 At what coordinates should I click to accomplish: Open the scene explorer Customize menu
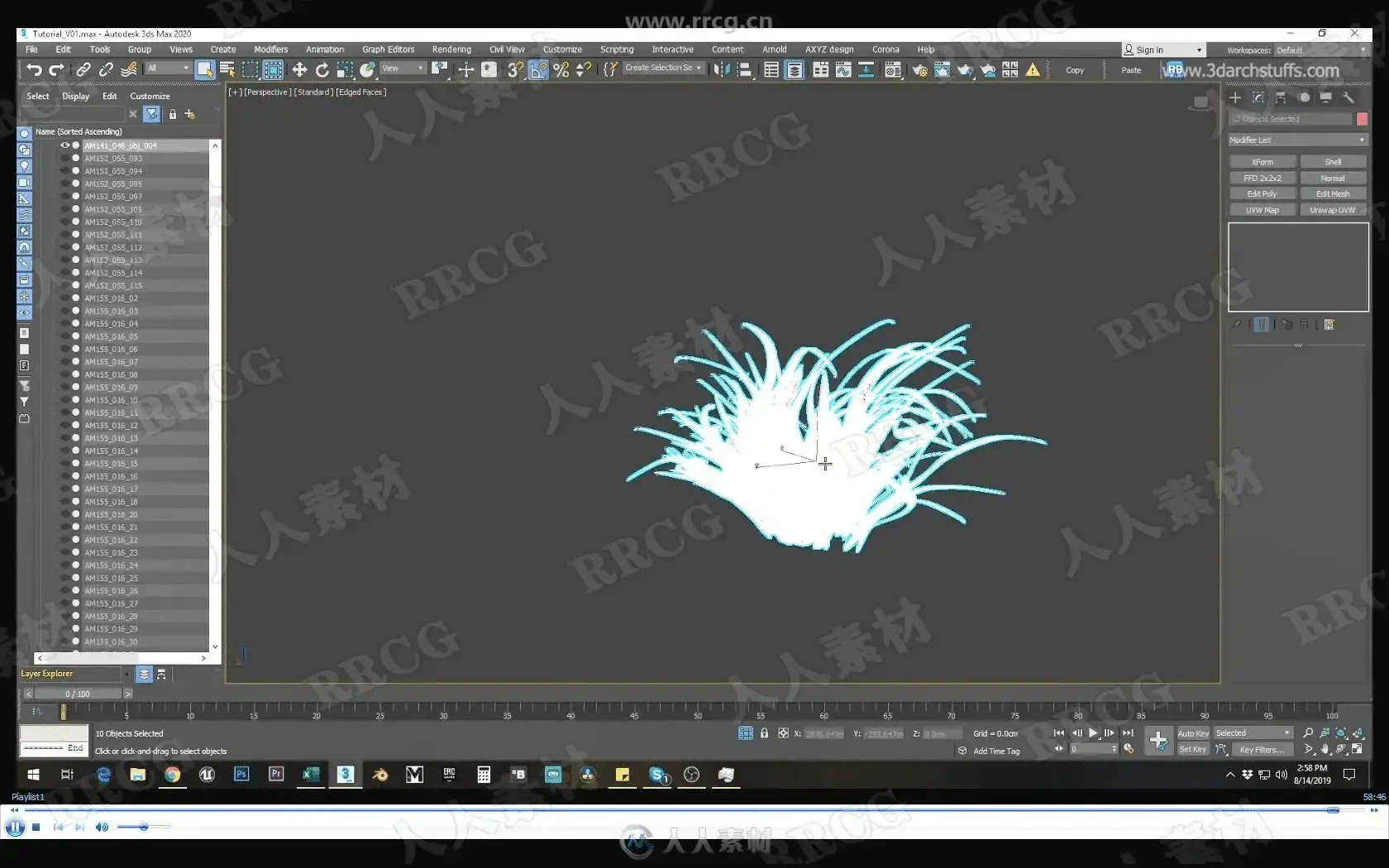pos(150,97)
